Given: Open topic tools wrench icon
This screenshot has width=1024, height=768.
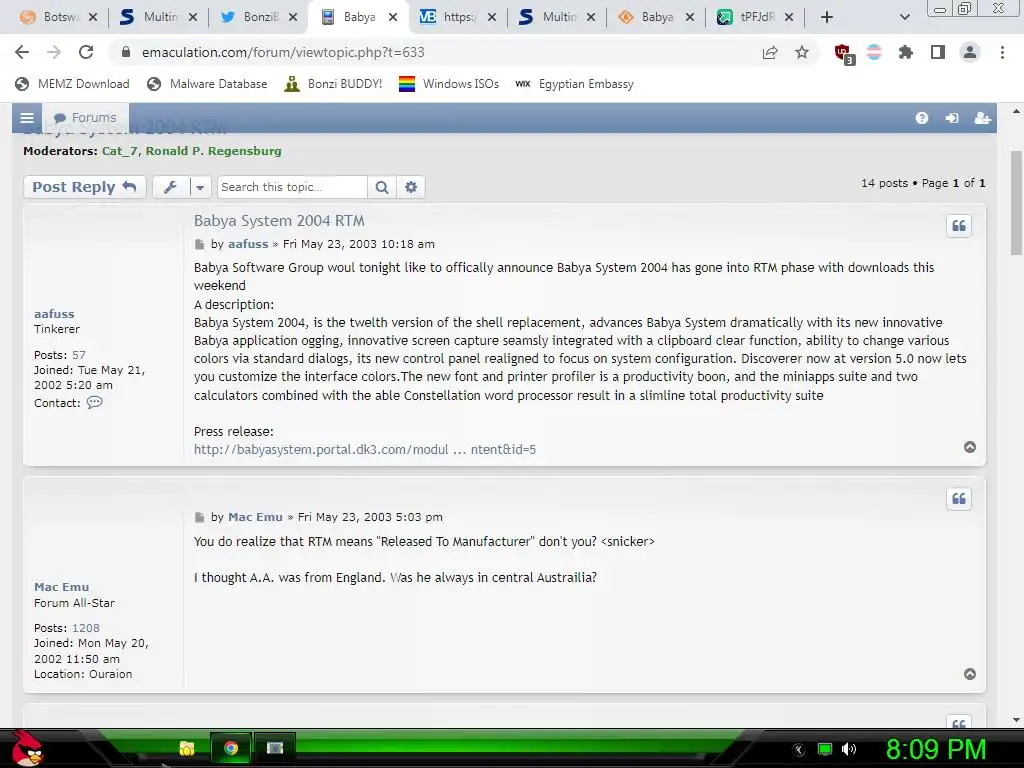Looking at the screenshot, I should pos(170,187).
